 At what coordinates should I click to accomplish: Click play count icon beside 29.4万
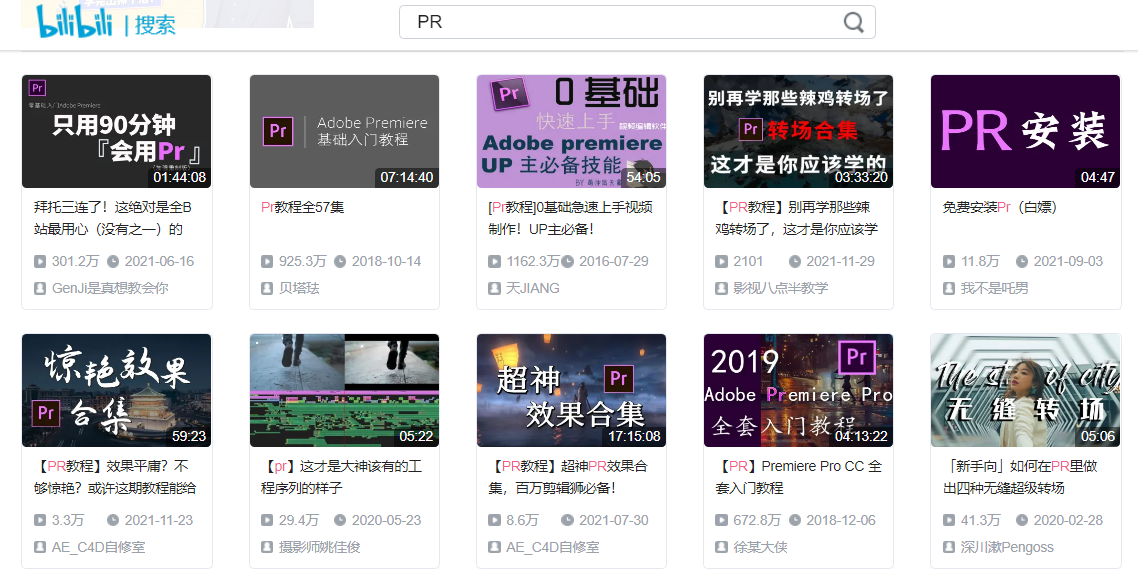click(267, 520)
